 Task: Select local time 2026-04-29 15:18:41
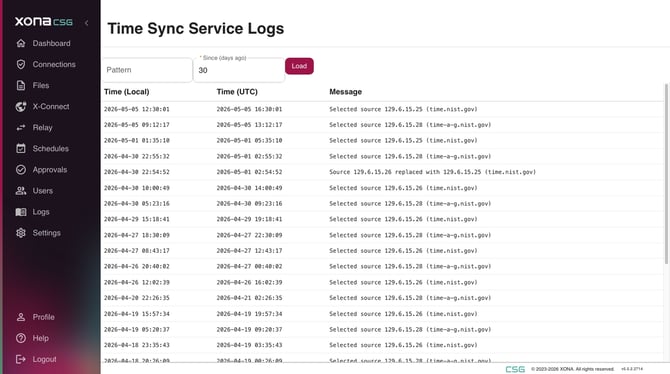(x=137, y=219)
